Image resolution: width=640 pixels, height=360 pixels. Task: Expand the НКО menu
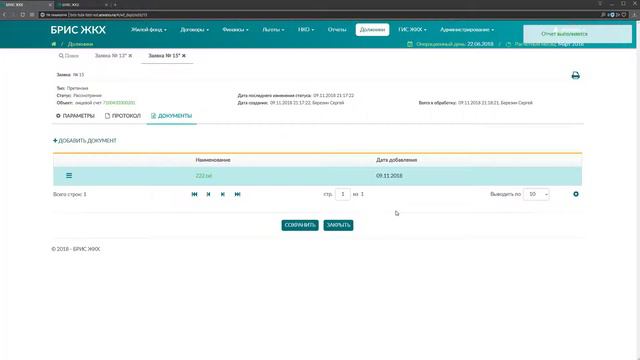point(306,30)
